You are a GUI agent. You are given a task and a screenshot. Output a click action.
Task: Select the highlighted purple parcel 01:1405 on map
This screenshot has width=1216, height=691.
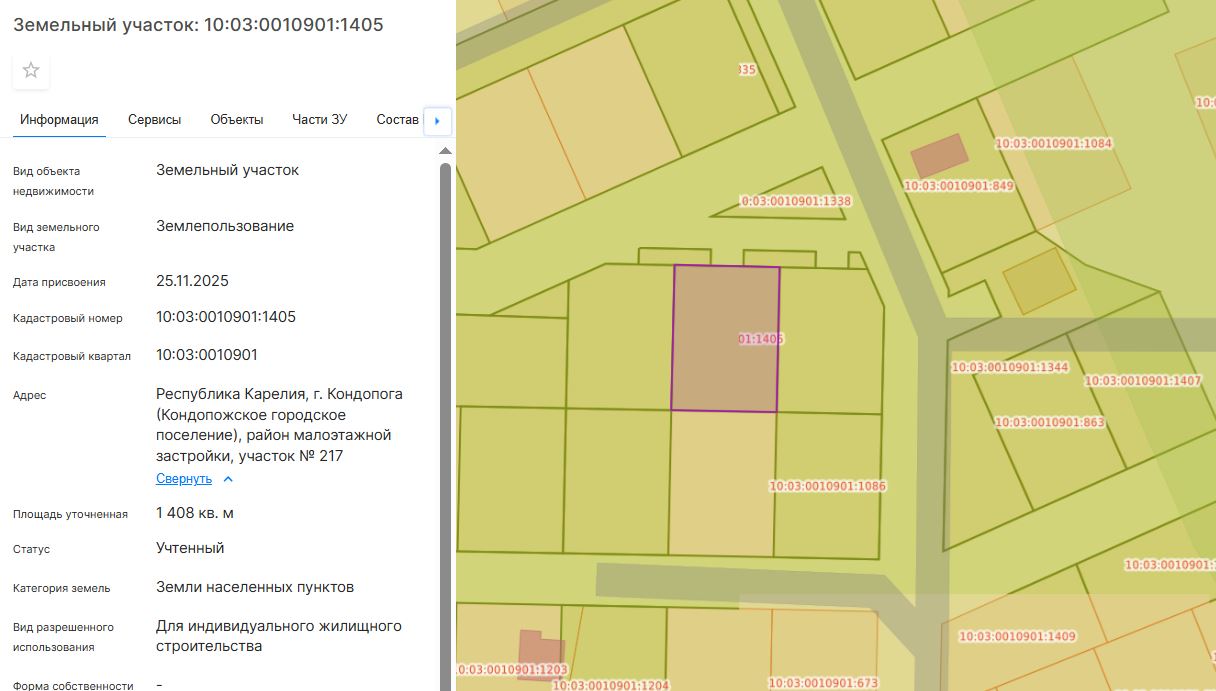tap(725, 338)
